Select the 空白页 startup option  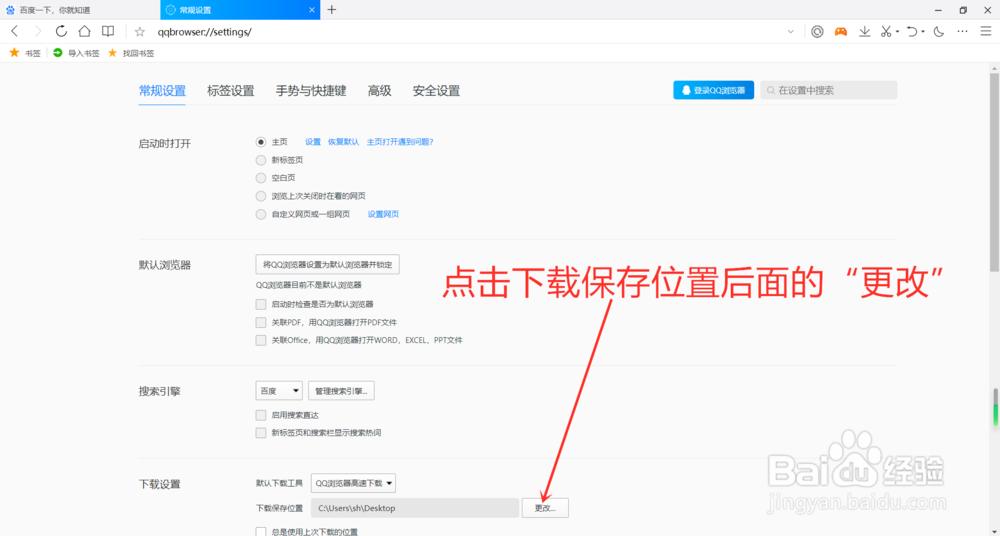[260, 177]
